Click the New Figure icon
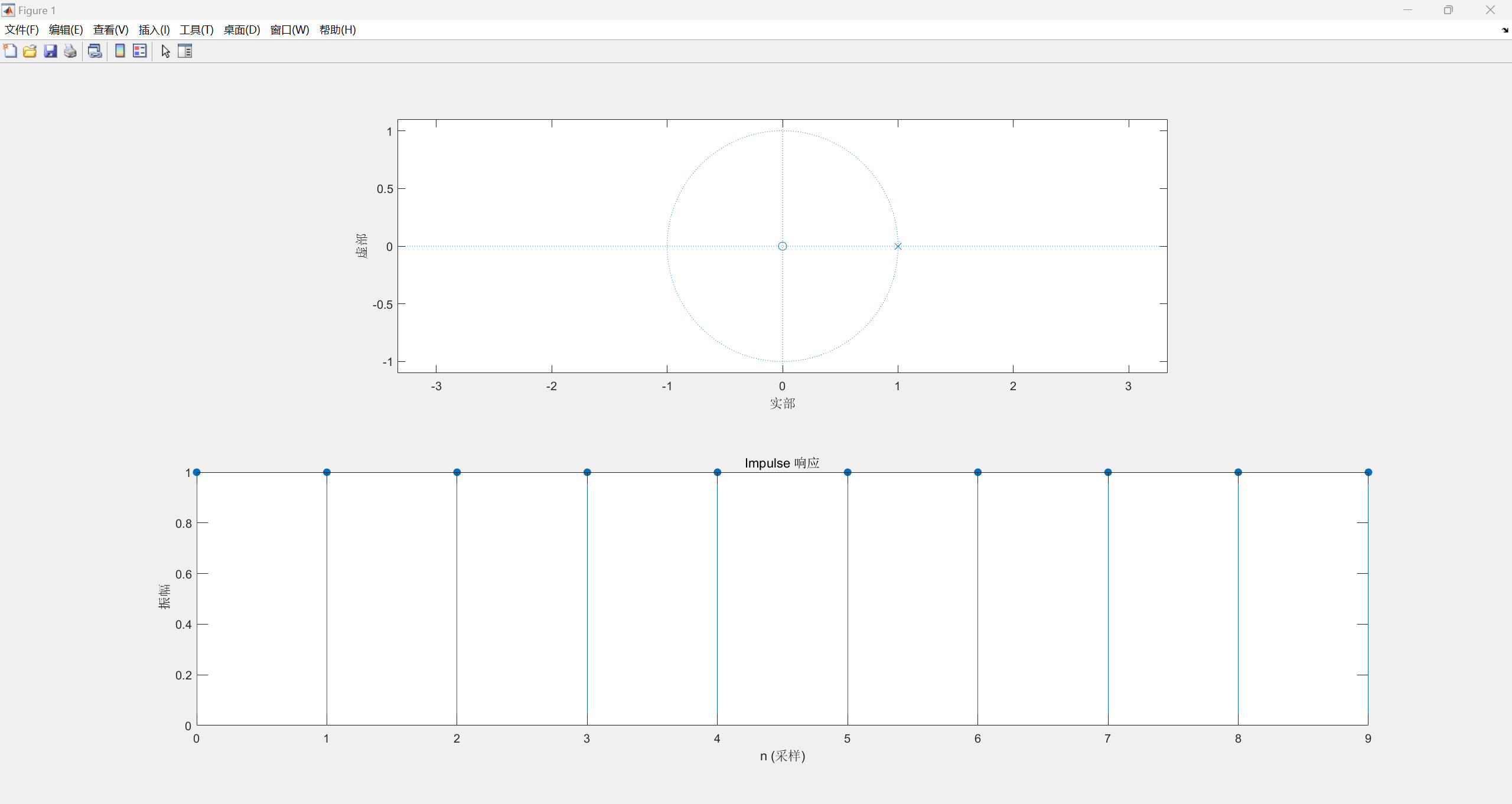Image resolution: width=1512 pixels, height=804 pixels. 10,51
